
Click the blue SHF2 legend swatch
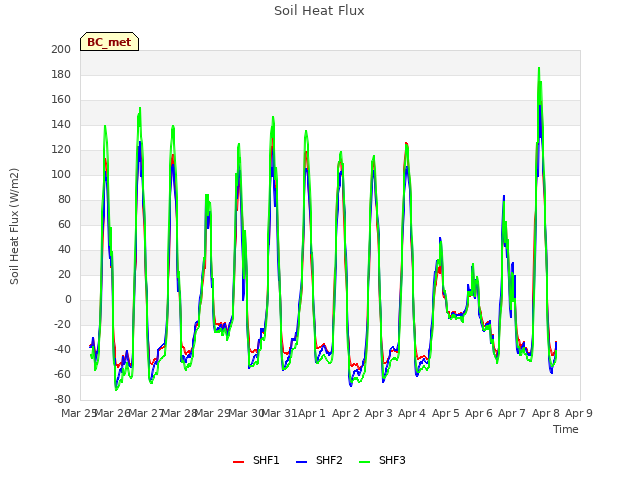coord(301,461)
